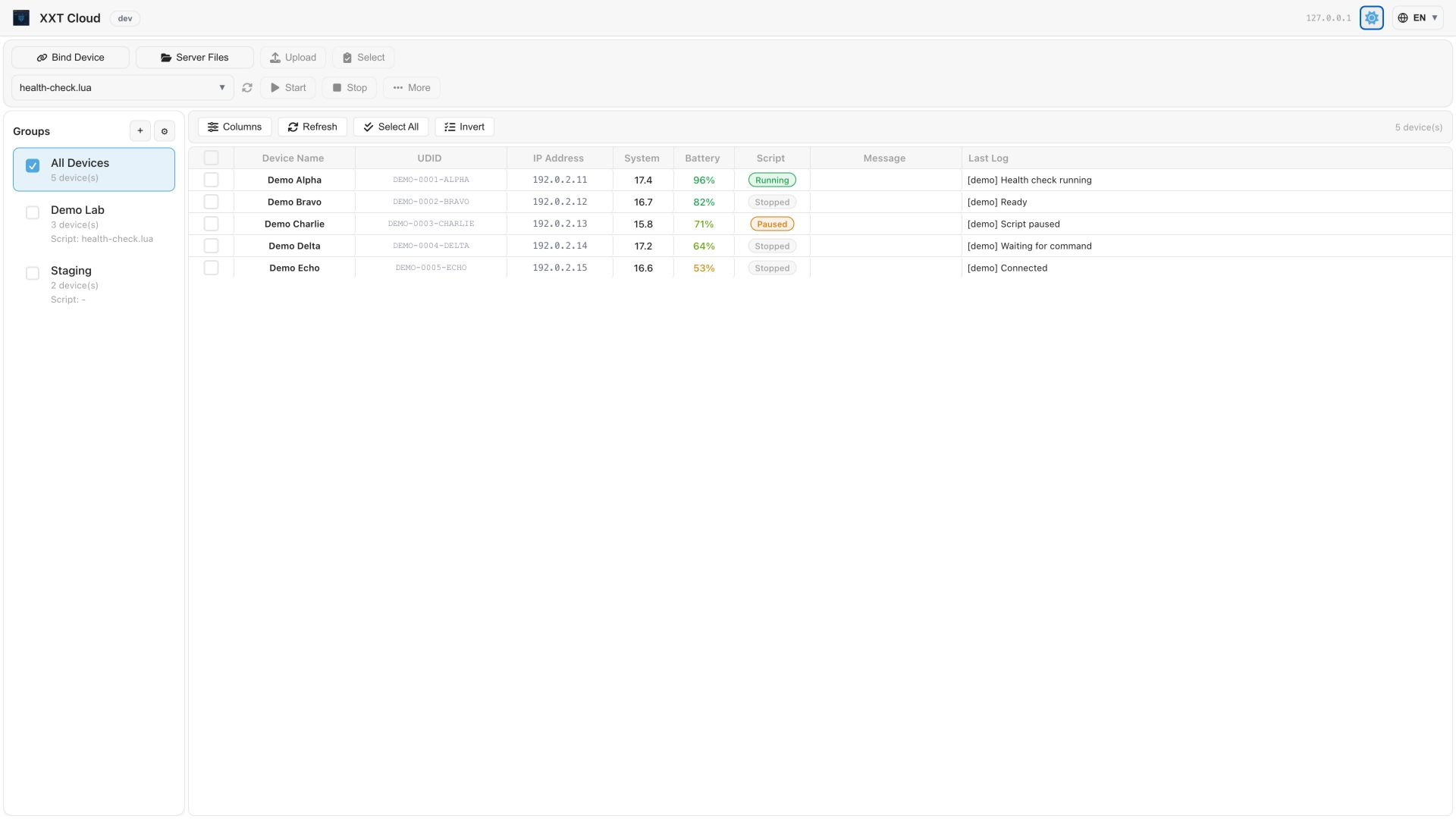Screen dimensions: 1456x819
Task: Stop the running script
Action: point(350,88)
